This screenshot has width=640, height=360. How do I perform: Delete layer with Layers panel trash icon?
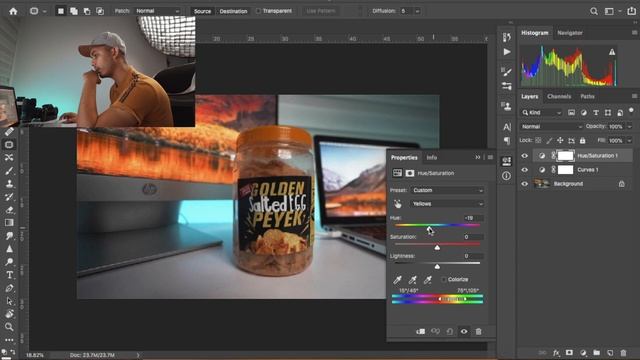click(x=623, y=353)
